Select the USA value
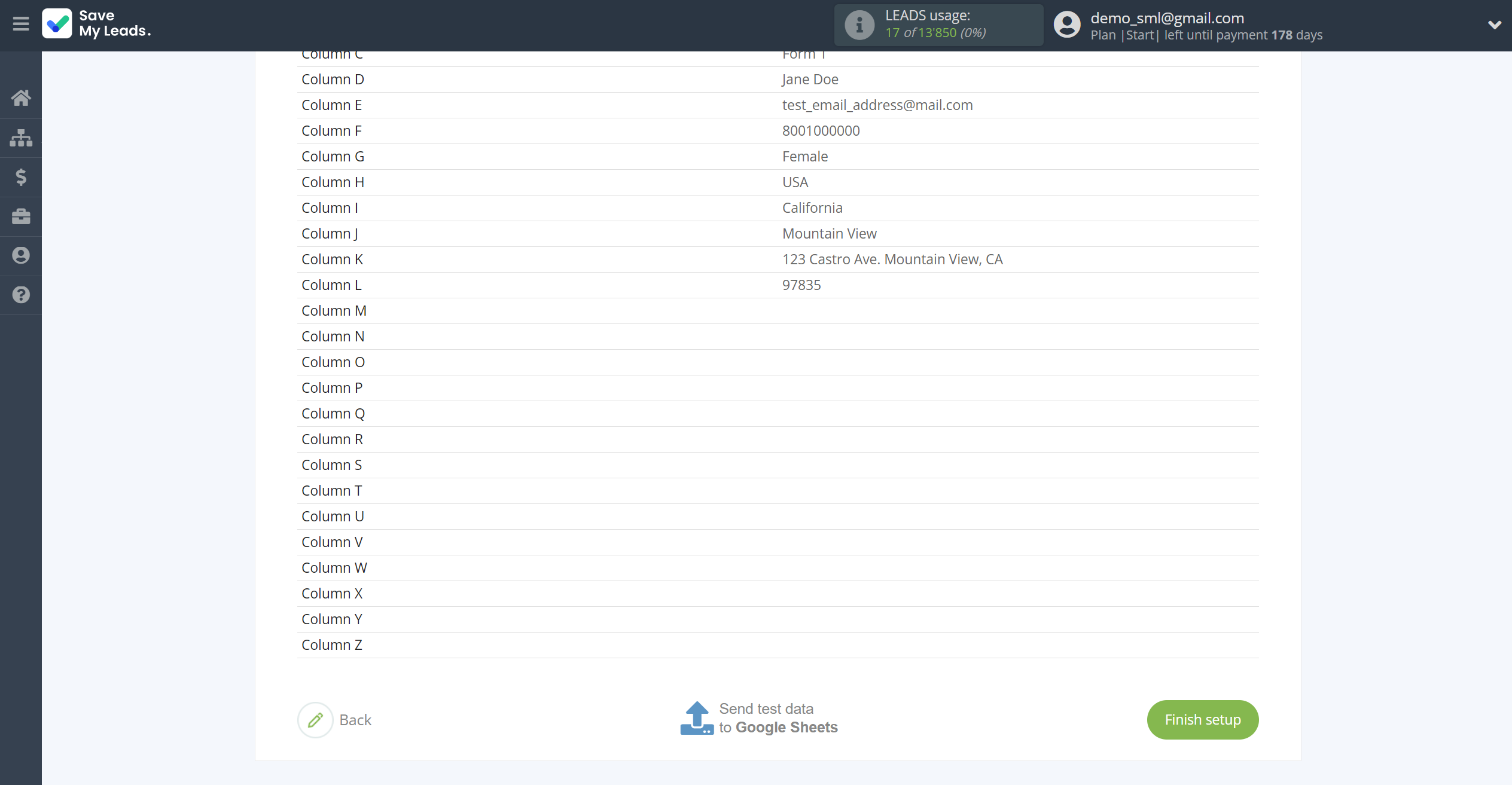 coord(795,182)
